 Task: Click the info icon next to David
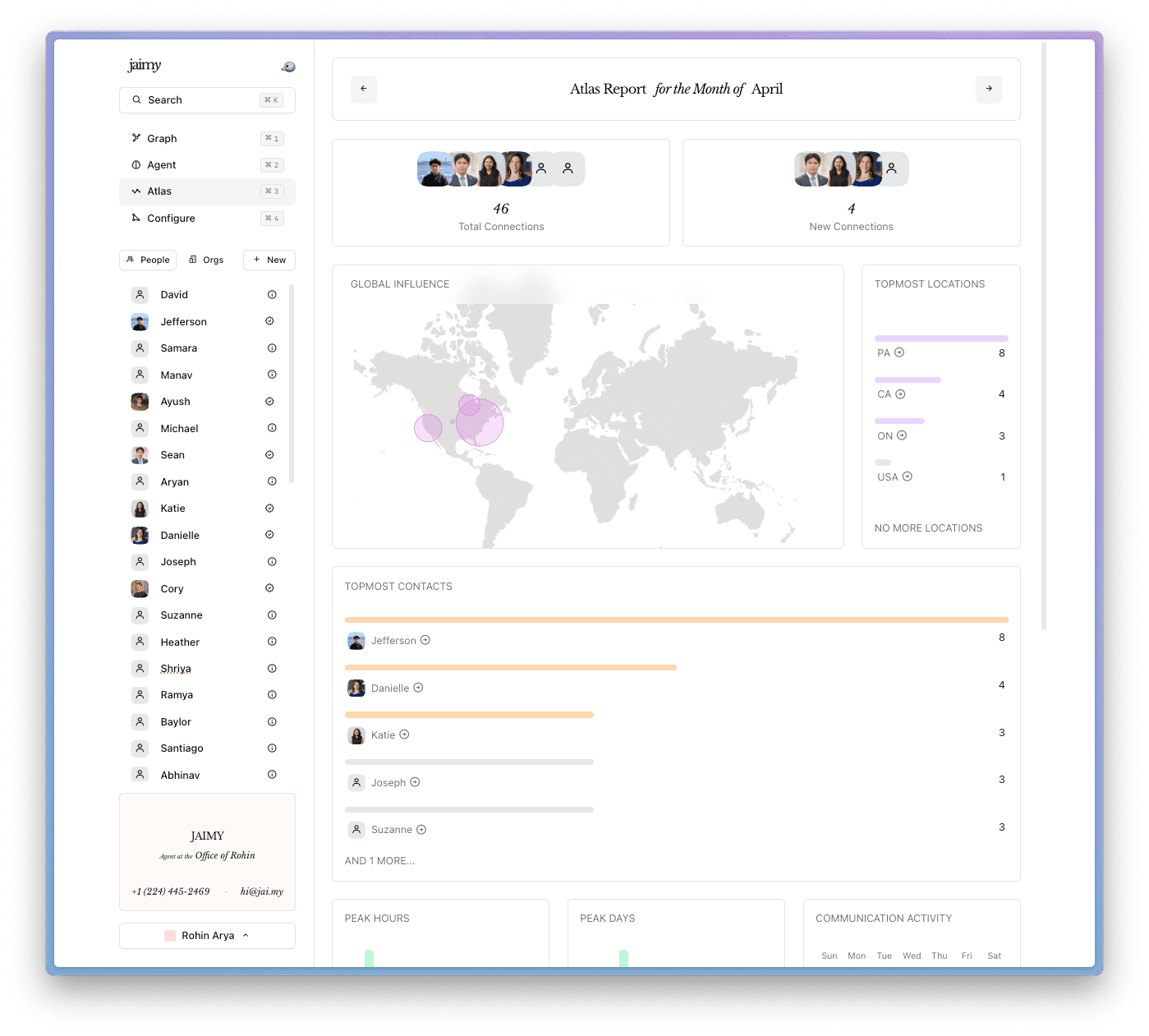click(x=272, y=295)
